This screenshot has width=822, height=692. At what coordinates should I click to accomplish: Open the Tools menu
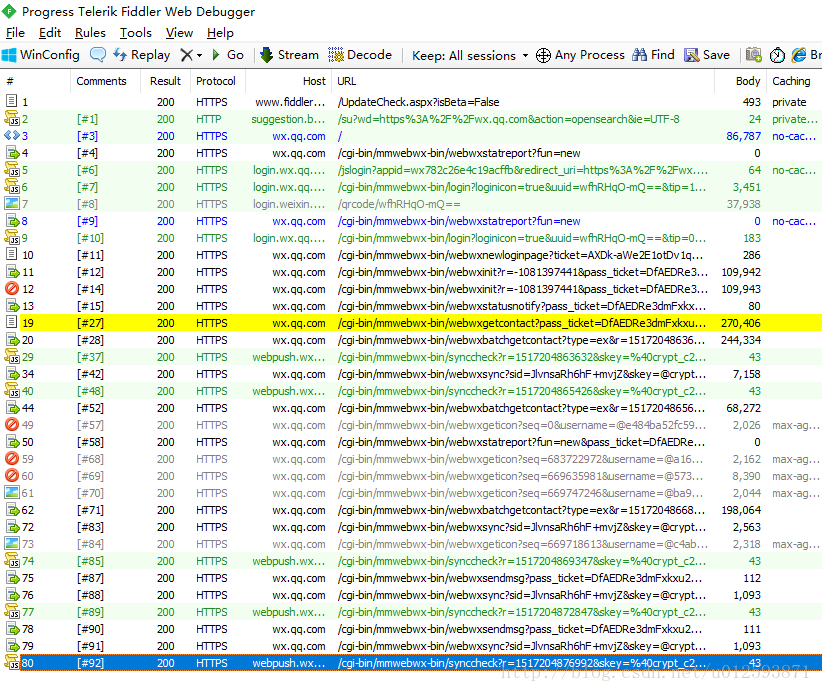click(136, 33)
